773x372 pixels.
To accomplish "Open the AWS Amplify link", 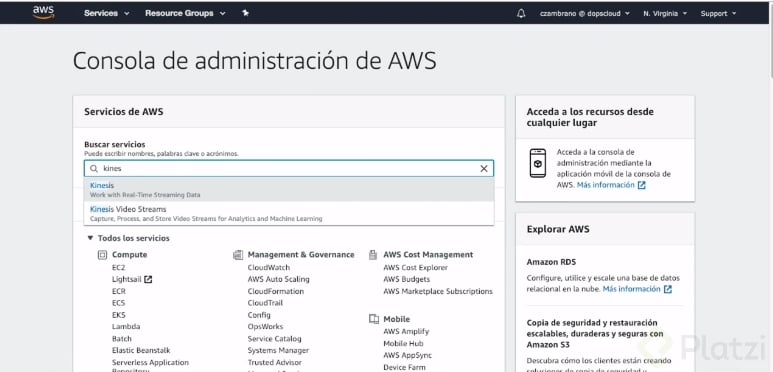I will (406, 332).
